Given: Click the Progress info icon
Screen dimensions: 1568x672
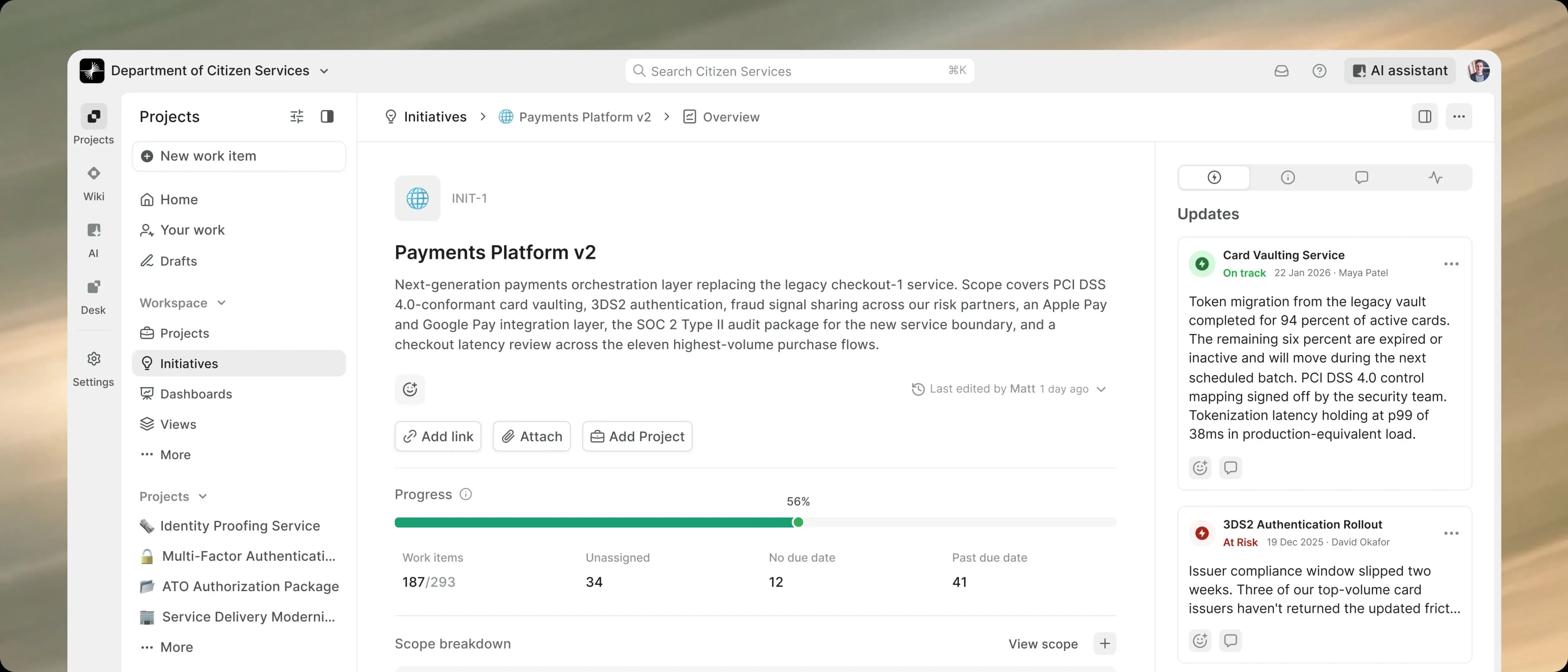Looking at the screenshot, I should click(x=465, y=494).
